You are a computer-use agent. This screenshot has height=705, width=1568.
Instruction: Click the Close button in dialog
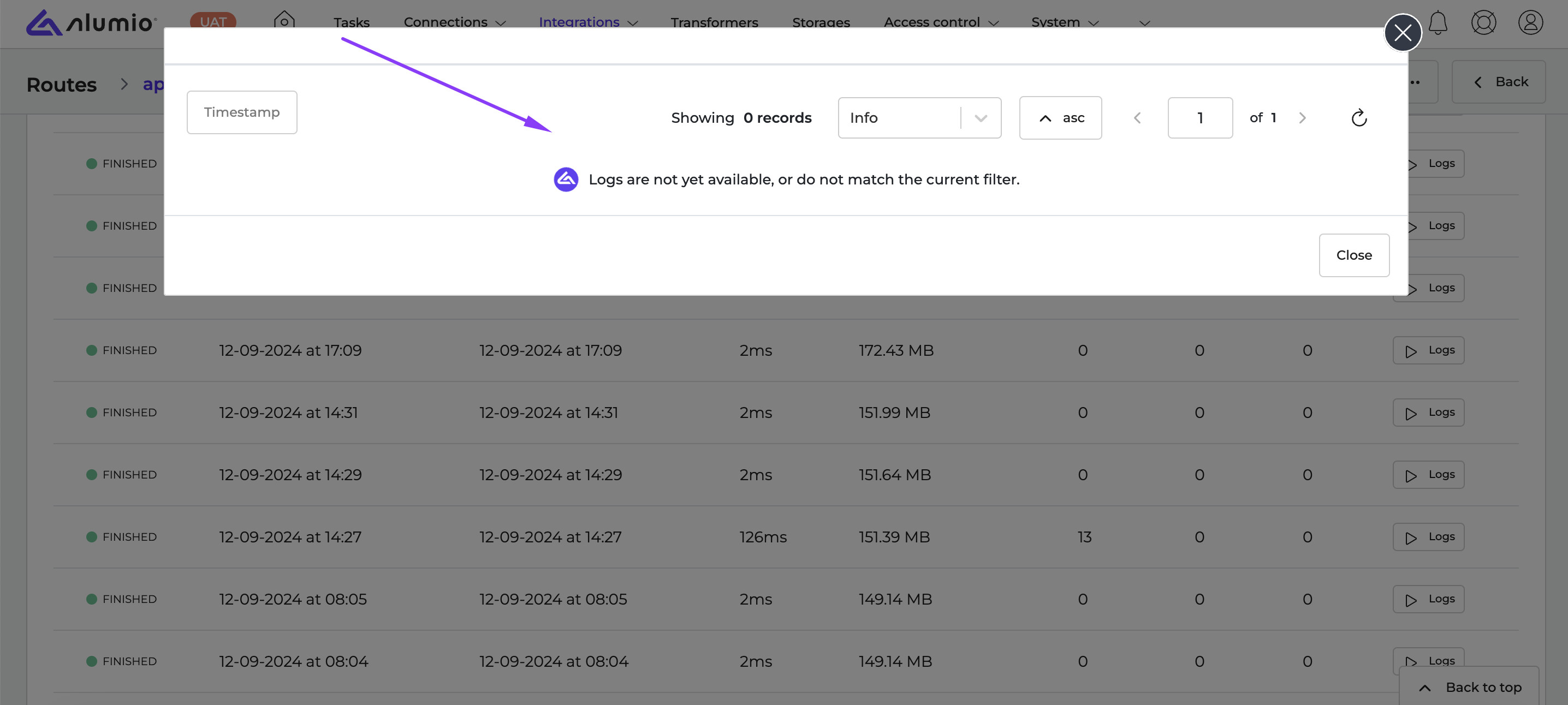(x=1354, y=255)
